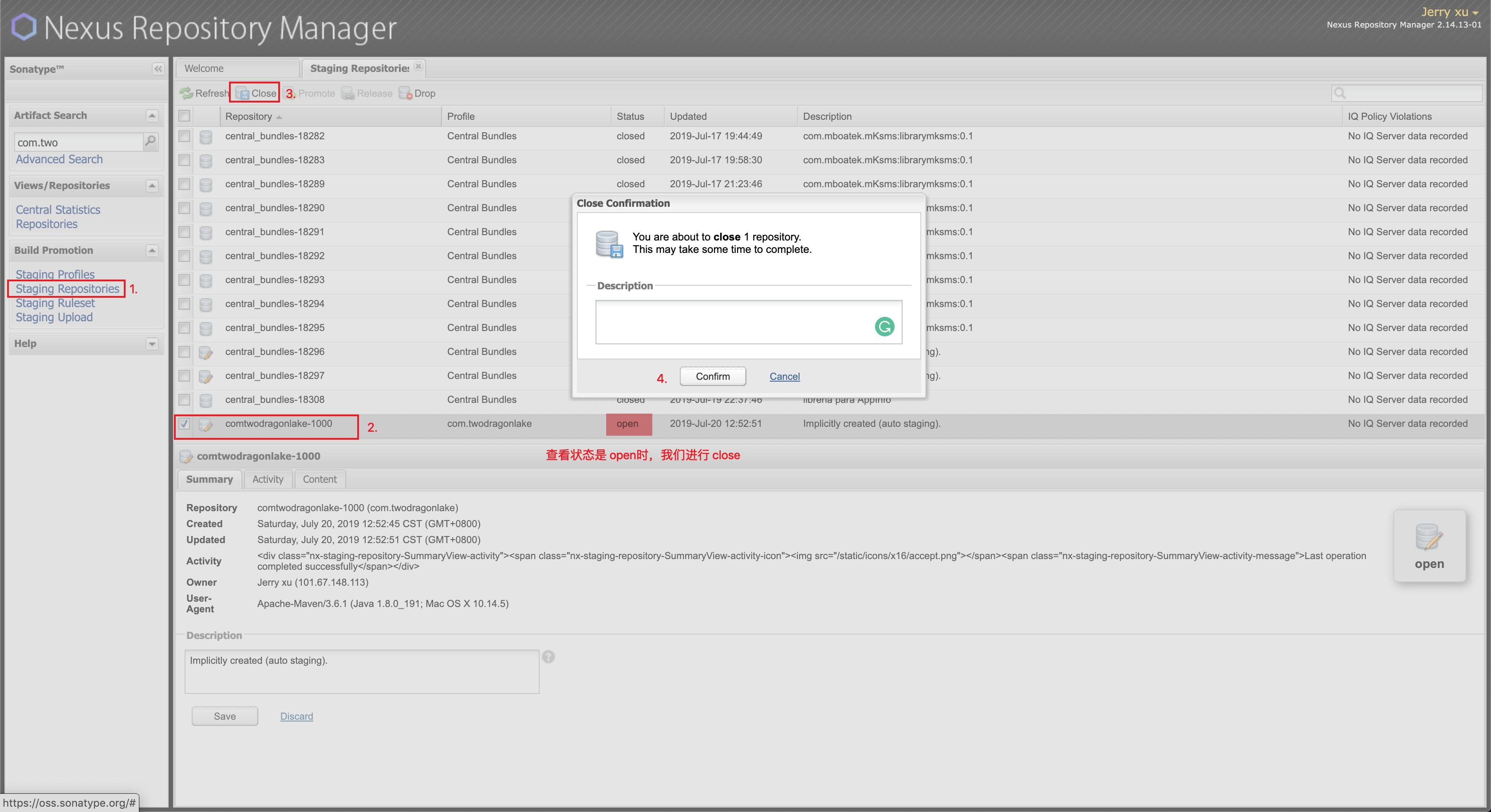Open the Advanced Search link
The width and height of the screenshot is (1491, 812).
coord(59,159)
